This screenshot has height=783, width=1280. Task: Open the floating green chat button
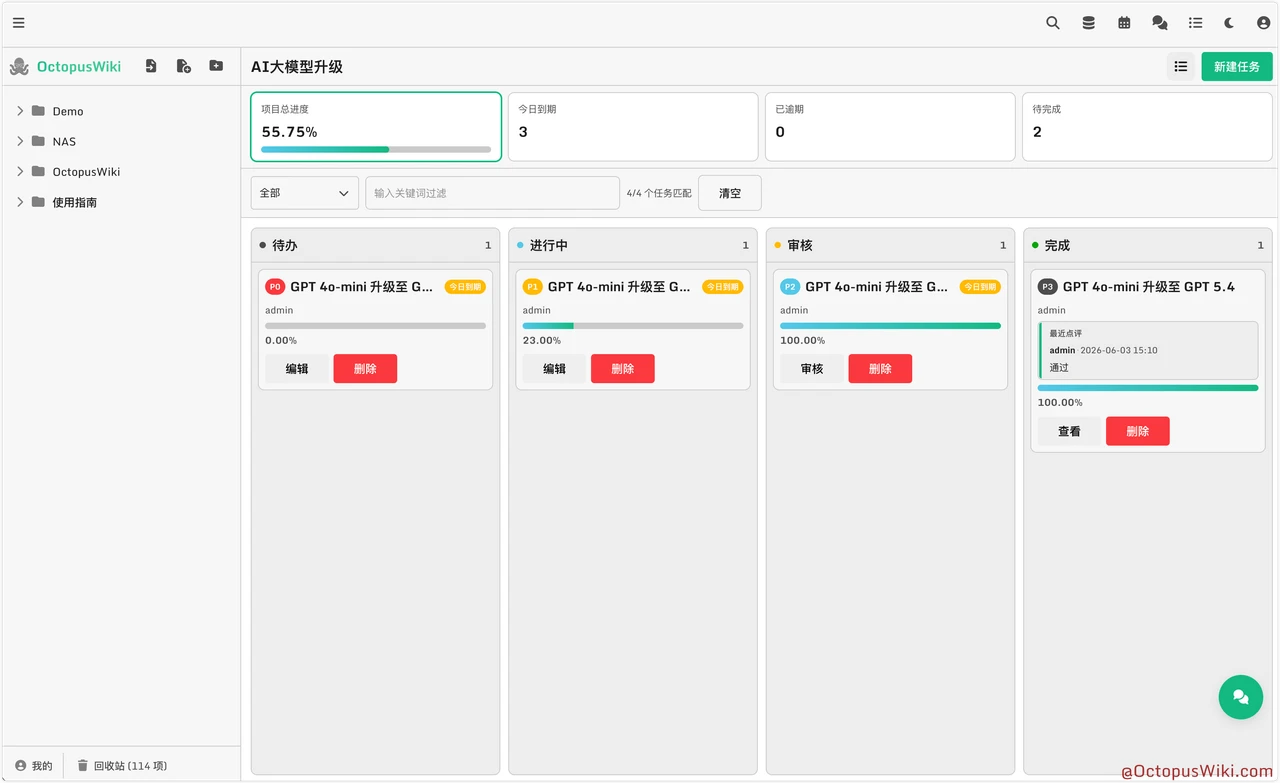1241,697
